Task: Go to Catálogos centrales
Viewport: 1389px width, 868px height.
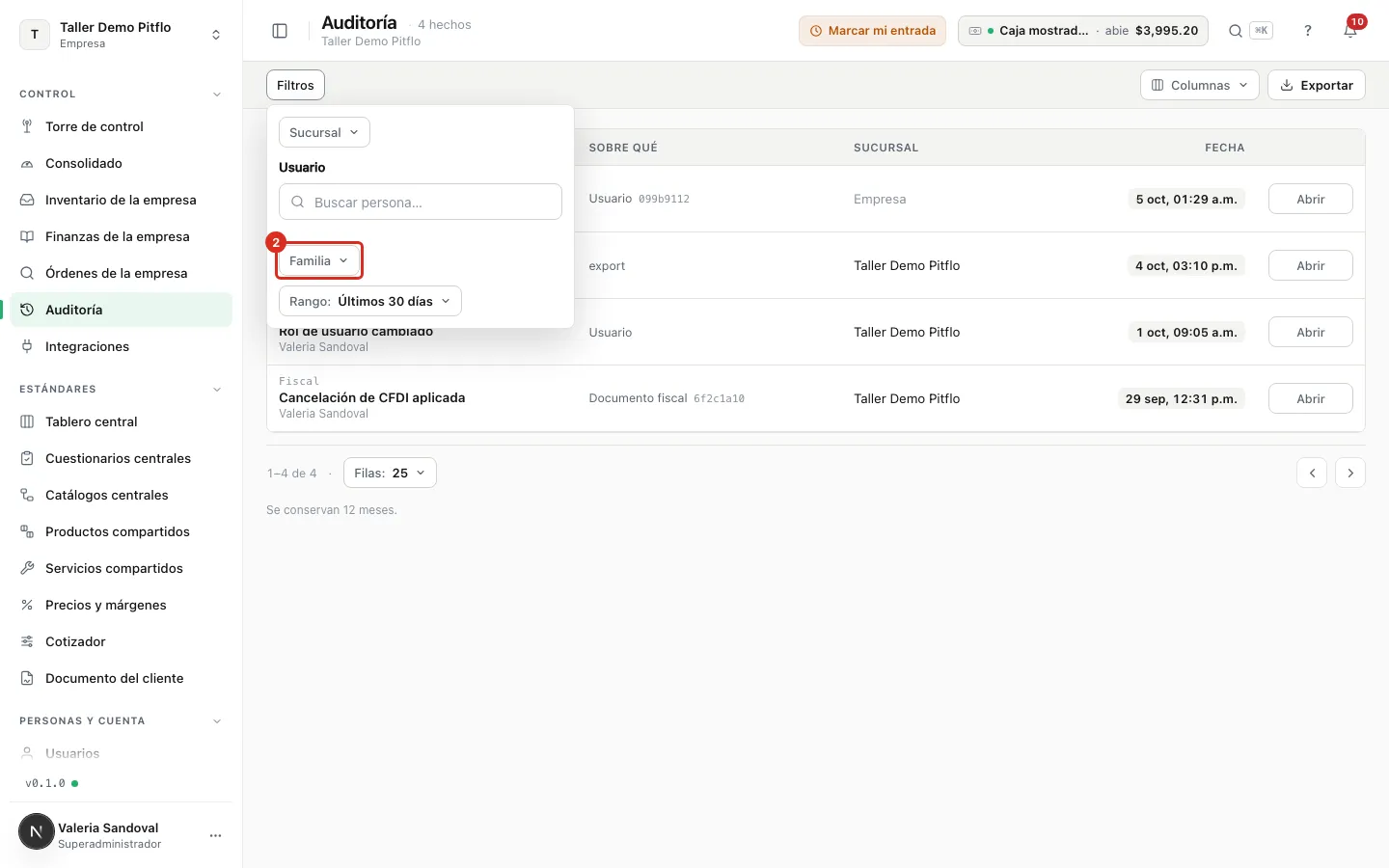Action: click(x=122, y=495)
